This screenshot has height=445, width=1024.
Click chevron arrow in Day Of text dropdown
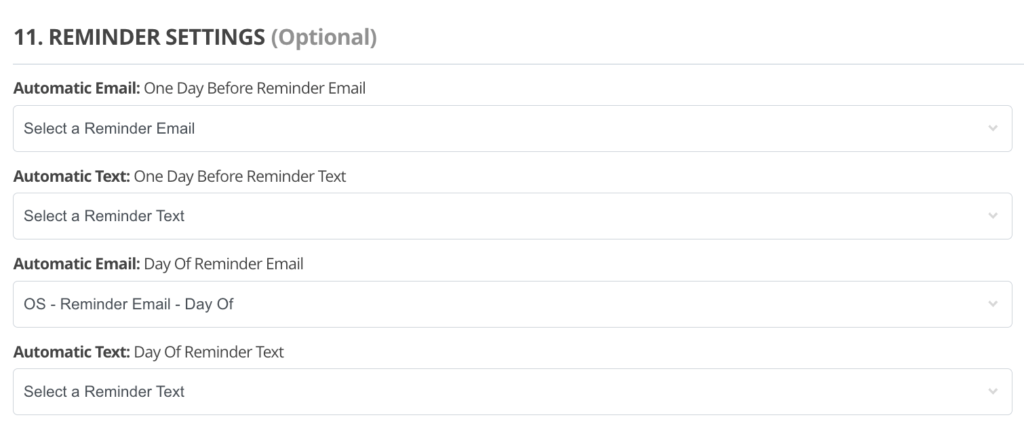point(992,392)
